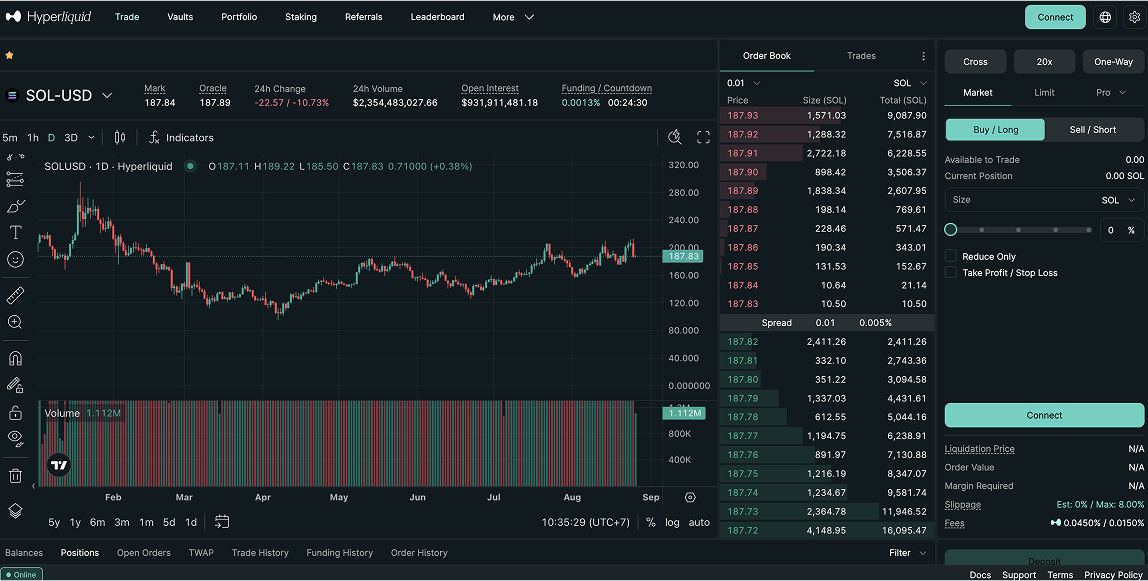Click SOL coin icon next to SOL-USD
1148x581 pixels.
click(12, 95)
